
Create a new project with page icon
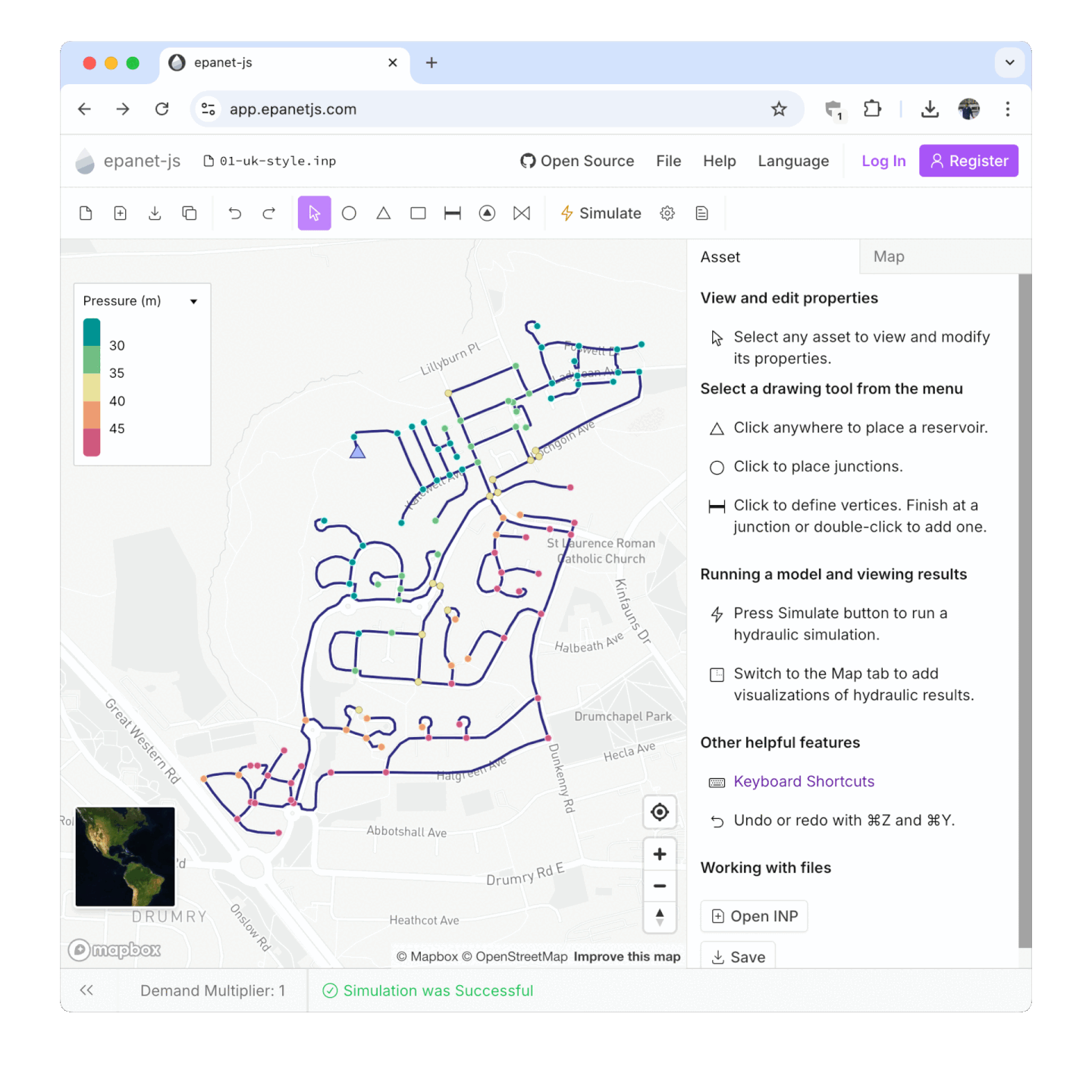86,213
